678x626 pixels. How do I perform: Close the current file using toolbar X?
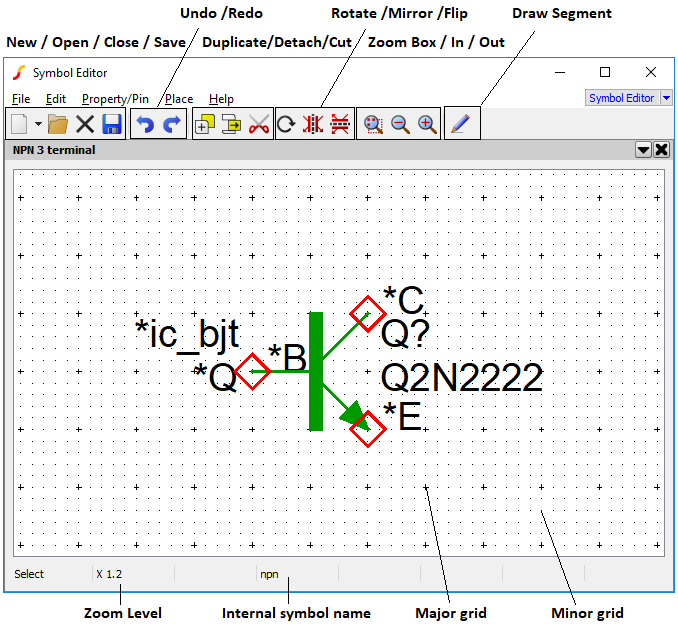pos(85,124)
